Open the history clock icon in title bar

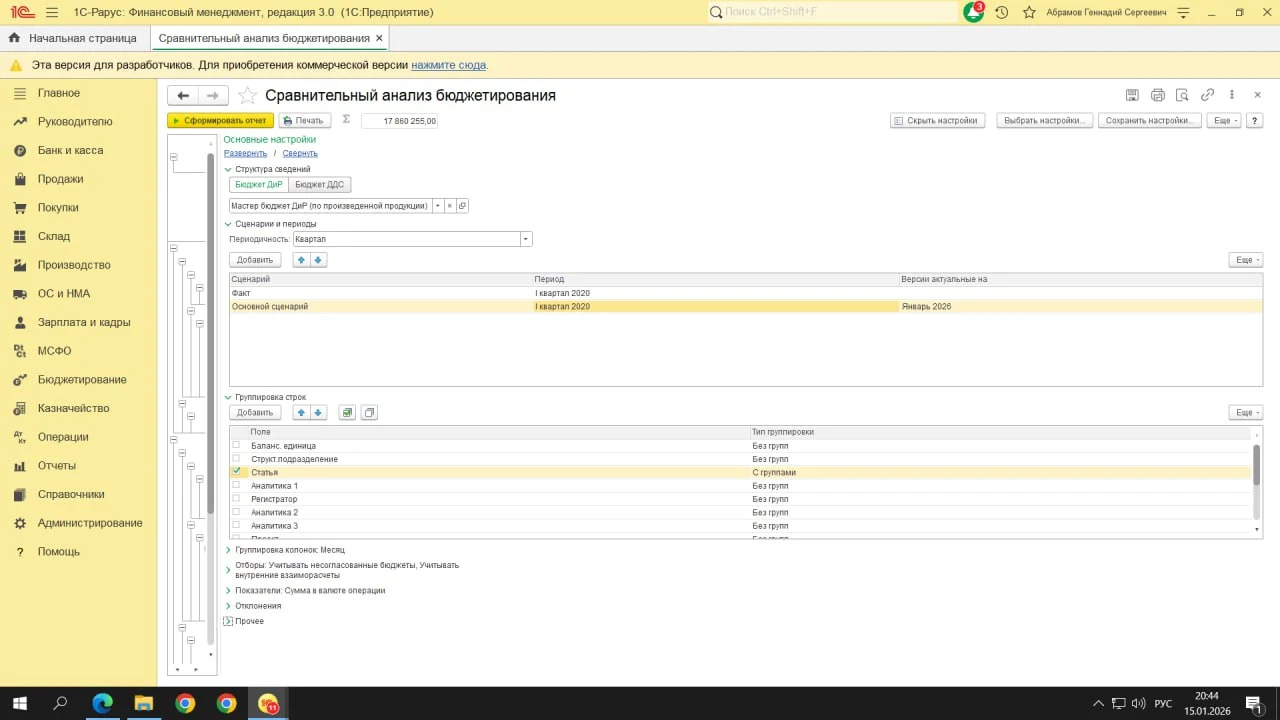pyautogui.click(x=1001, y=12)
